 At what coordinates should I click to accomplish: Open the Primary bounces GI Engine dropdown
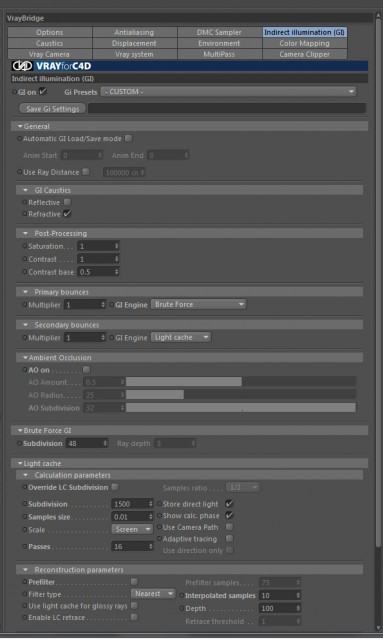tap(198, 304)
